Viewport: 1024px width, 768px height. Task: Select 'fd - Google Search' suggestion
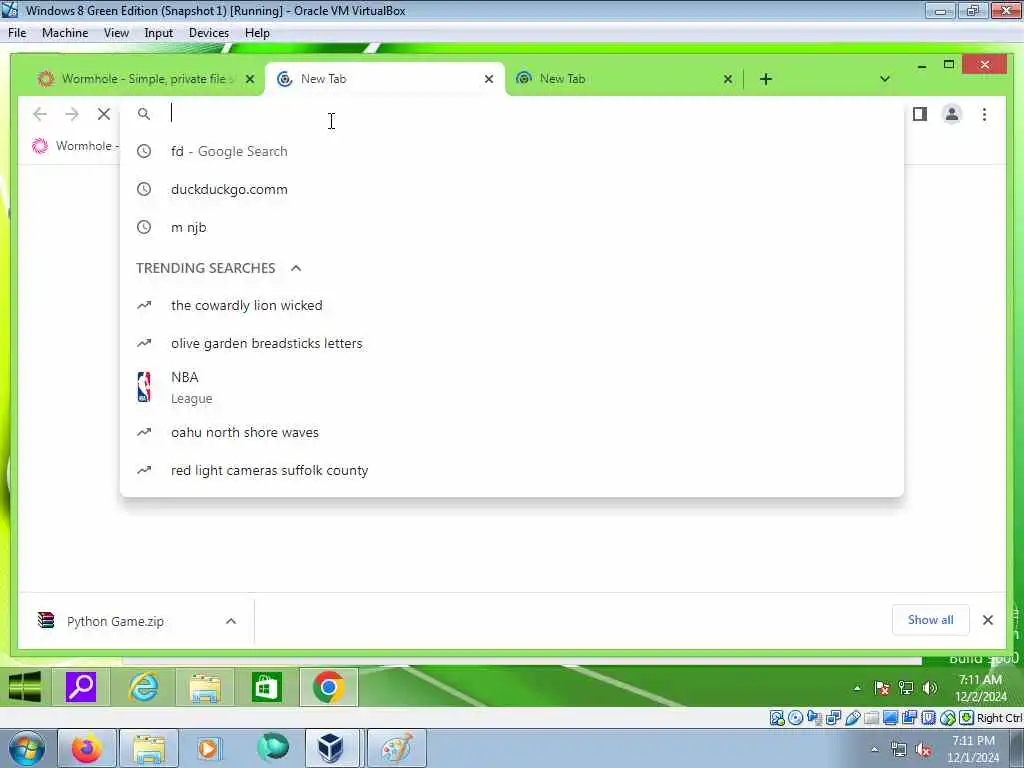click(x=512, y=152)
